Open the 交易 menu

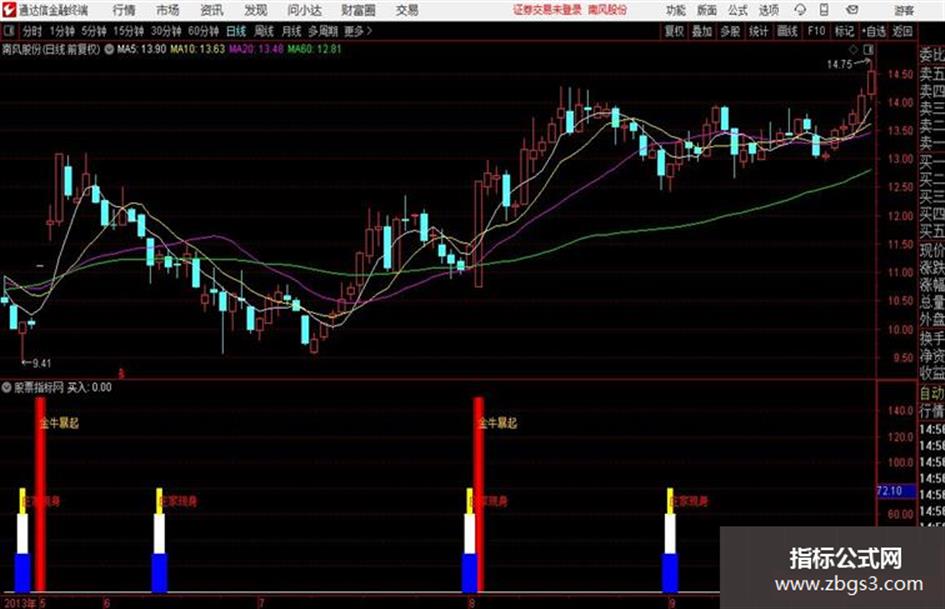click(x=407, y=10)
